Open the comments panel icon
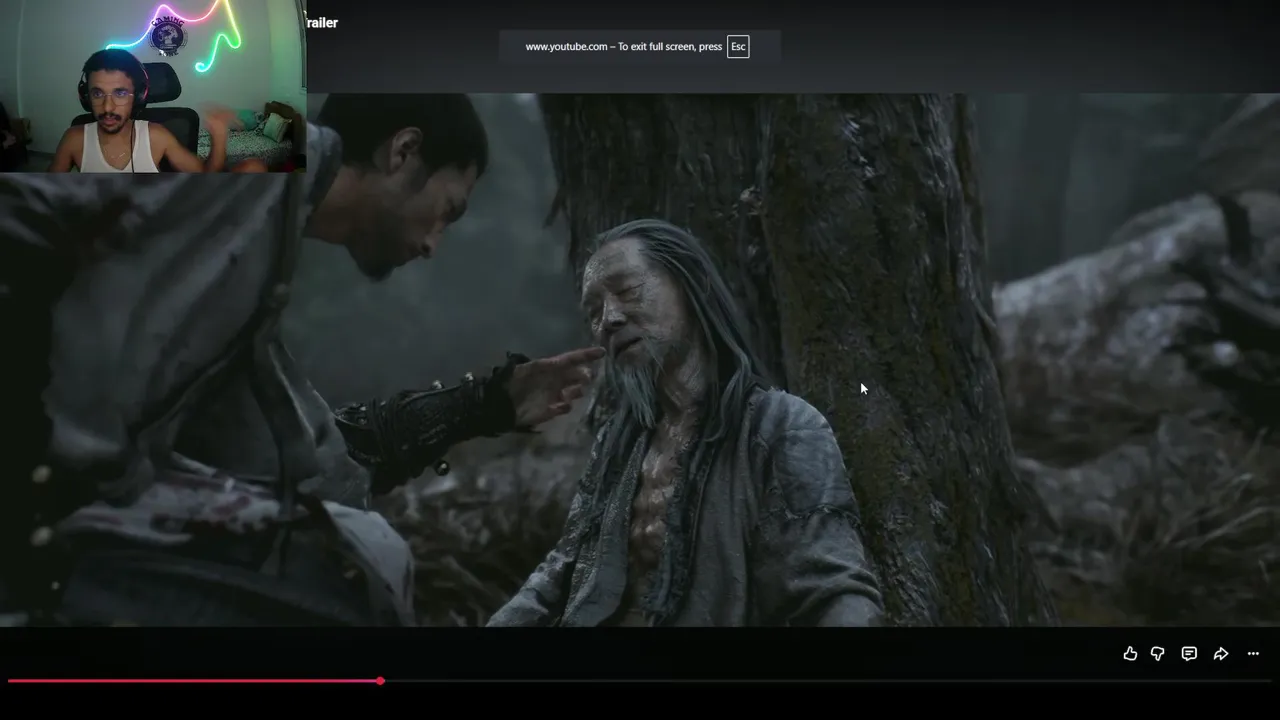This screenshot has width=1280, height=720. click(1189, 654)
